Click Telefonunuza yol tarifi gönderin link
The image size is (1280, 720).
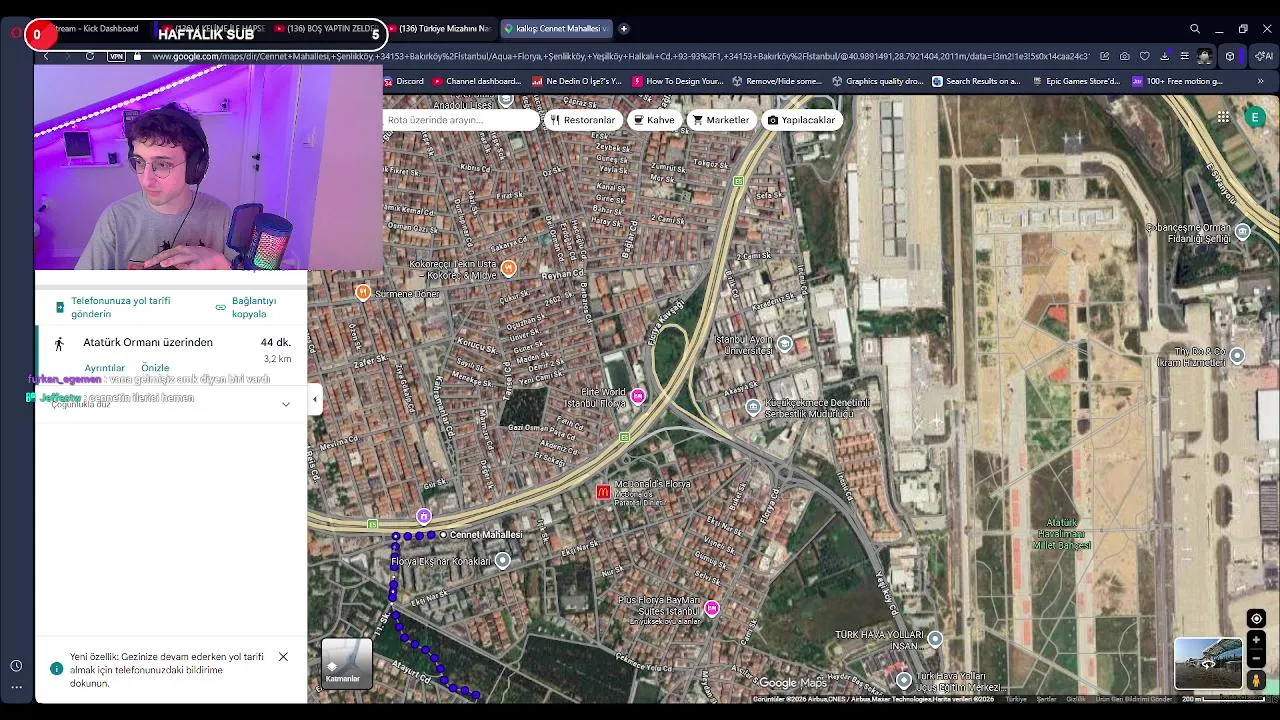tap(120, 307)
